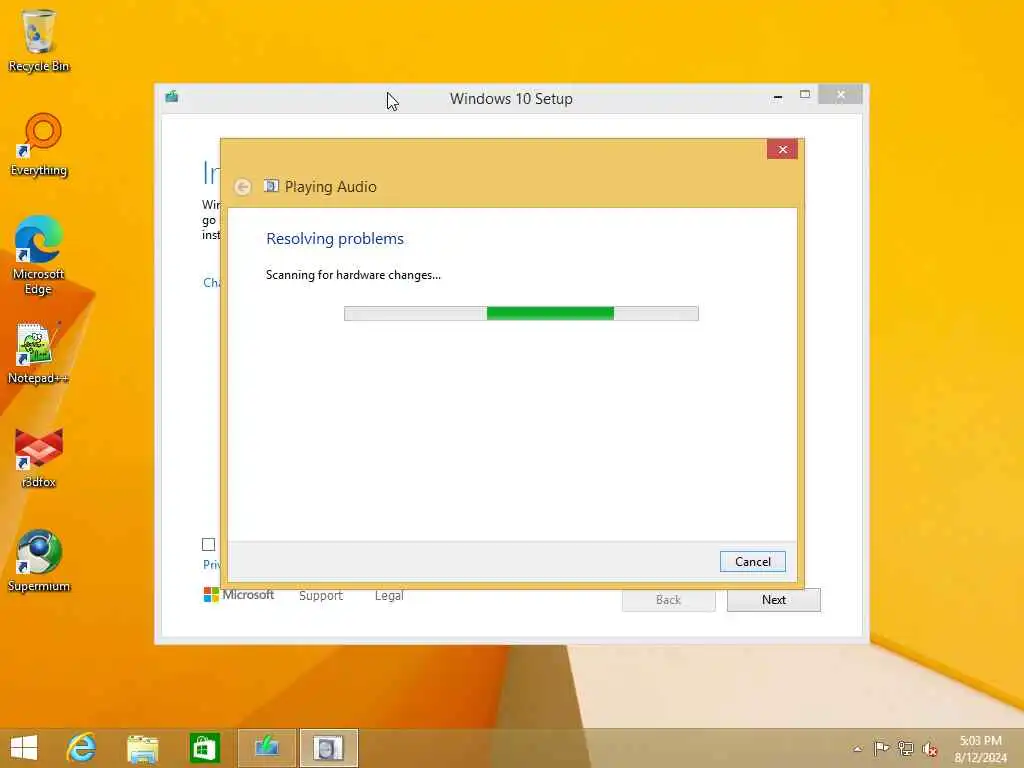Viewport: 1024px width, 768px height.
Task: Click the 'Resolving problems' heading
Action: tap(335, 239)
